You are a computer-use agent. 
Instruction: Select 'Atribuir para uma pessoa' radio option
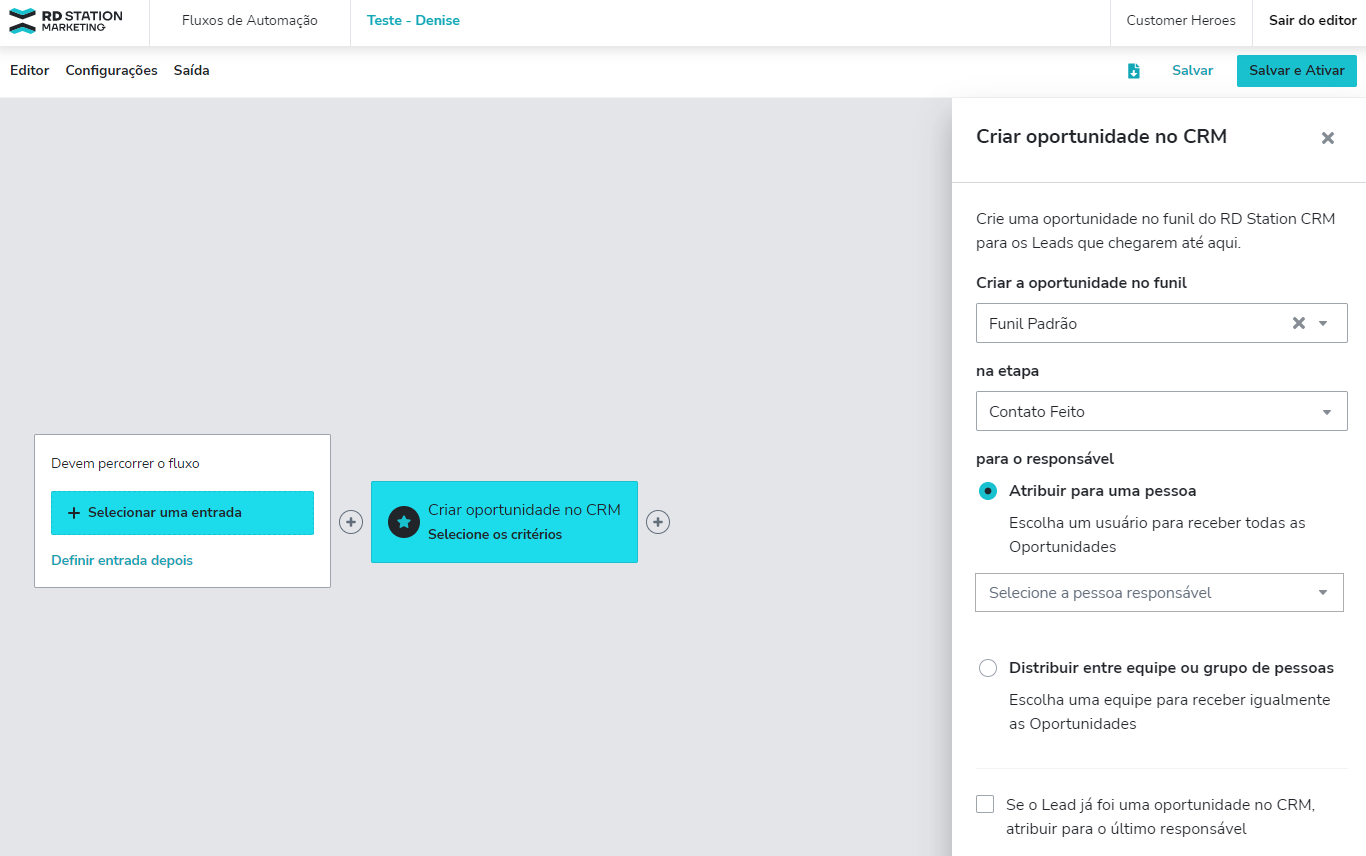pyautogui.click(x=988, y=491)
